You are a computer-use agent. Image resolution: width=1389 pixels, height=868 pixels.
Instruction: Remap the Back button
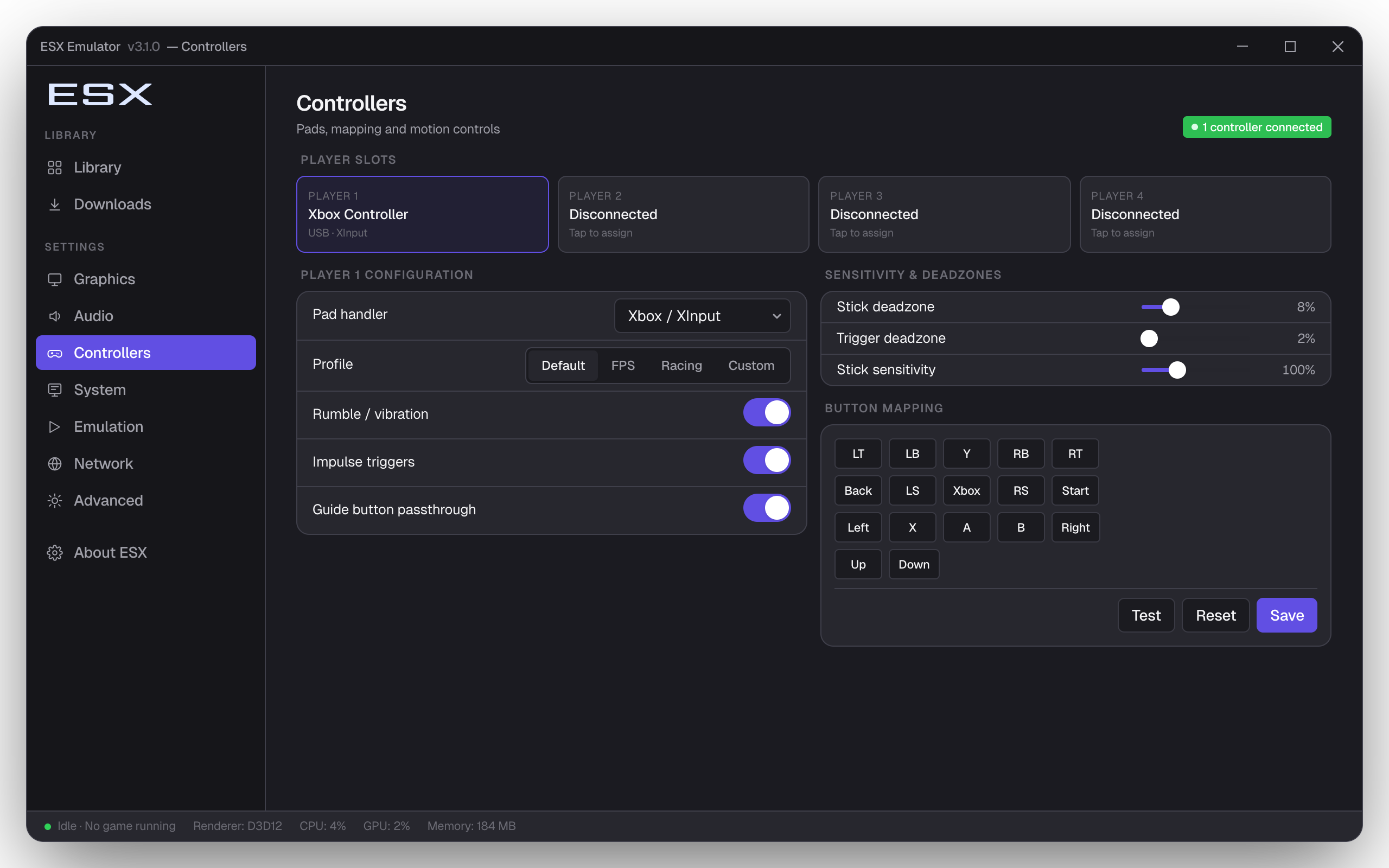[x=857, y=491]
